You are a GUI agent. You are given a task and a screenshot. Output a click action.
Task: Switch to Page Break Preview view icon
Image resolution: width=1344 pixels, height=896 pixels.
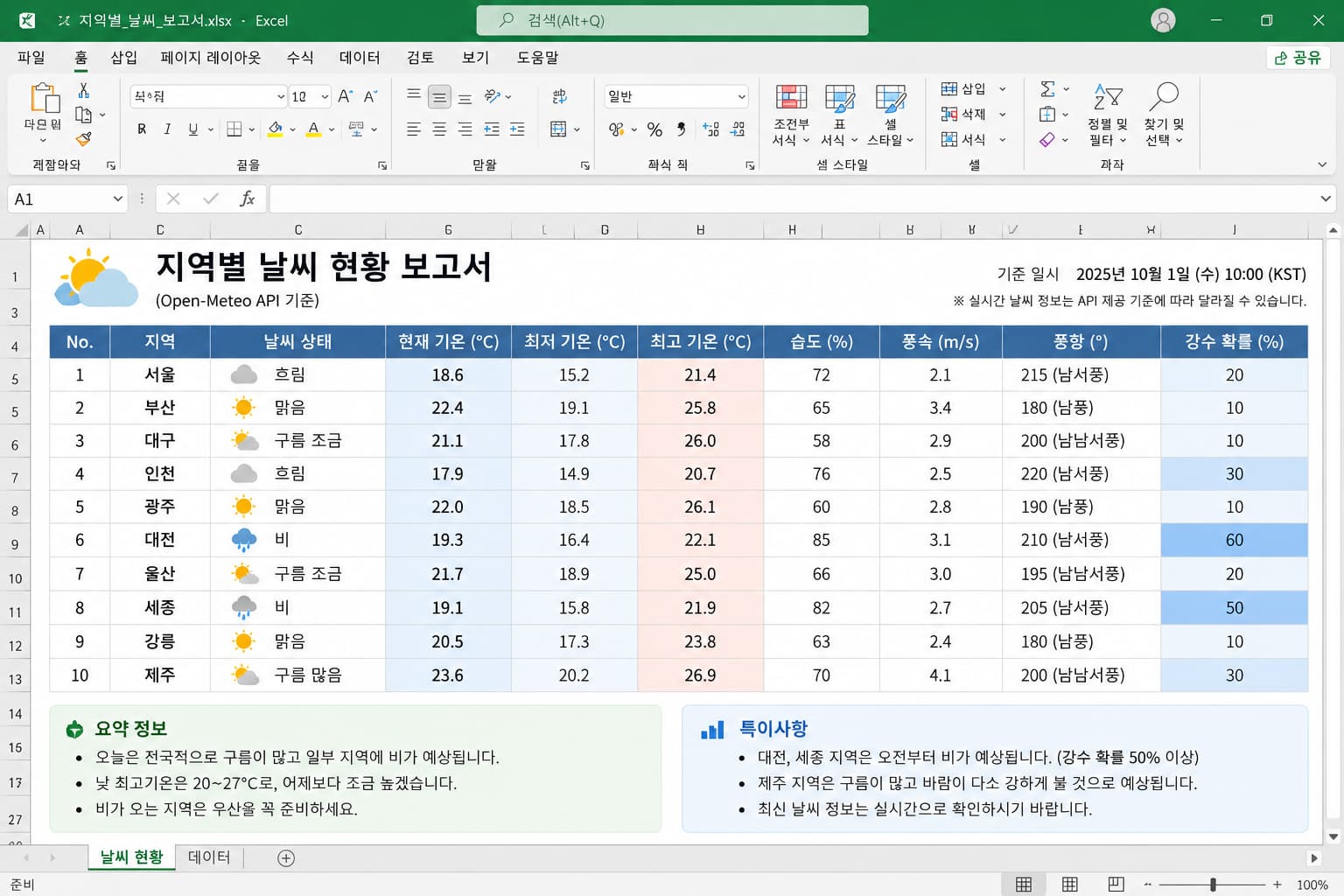click(x=1116, y=885)
